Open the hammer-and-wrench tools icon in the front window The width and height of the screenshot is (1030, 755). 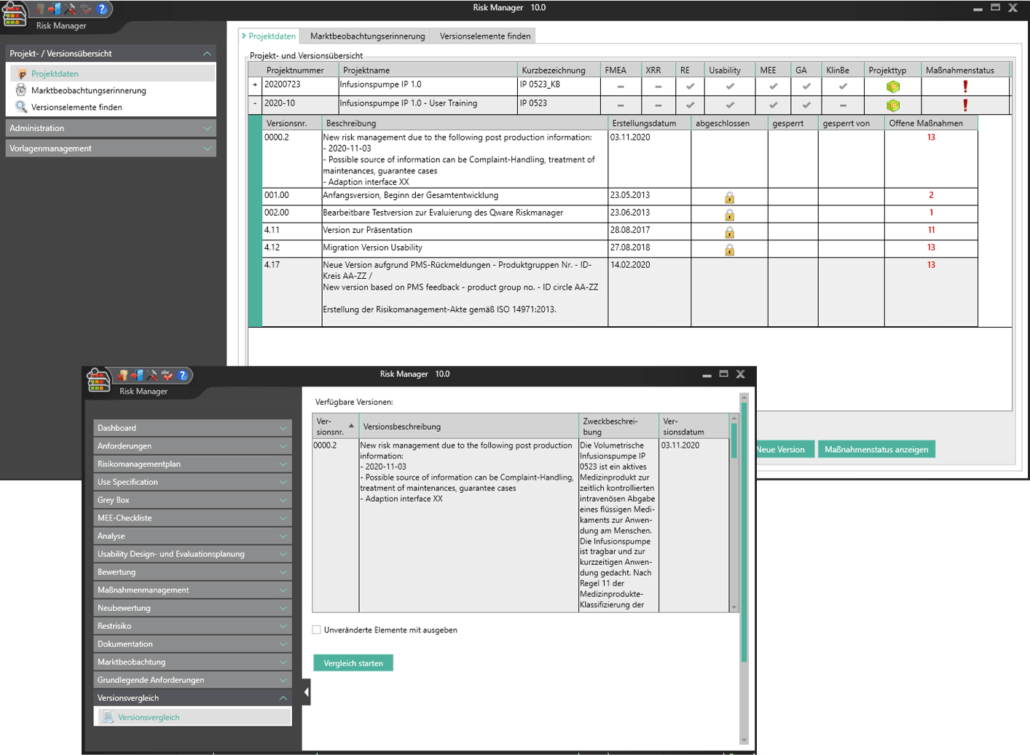pyautogui.click(x=153, y=376)
